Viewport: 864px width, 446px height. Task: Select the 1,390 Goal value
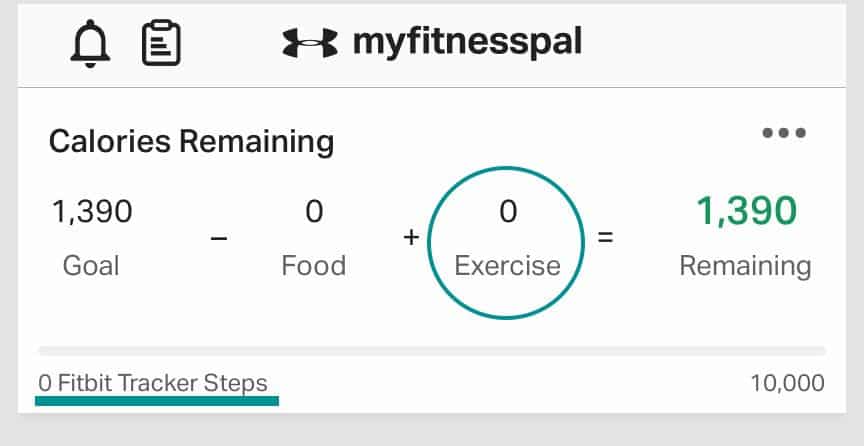(91, 212)
